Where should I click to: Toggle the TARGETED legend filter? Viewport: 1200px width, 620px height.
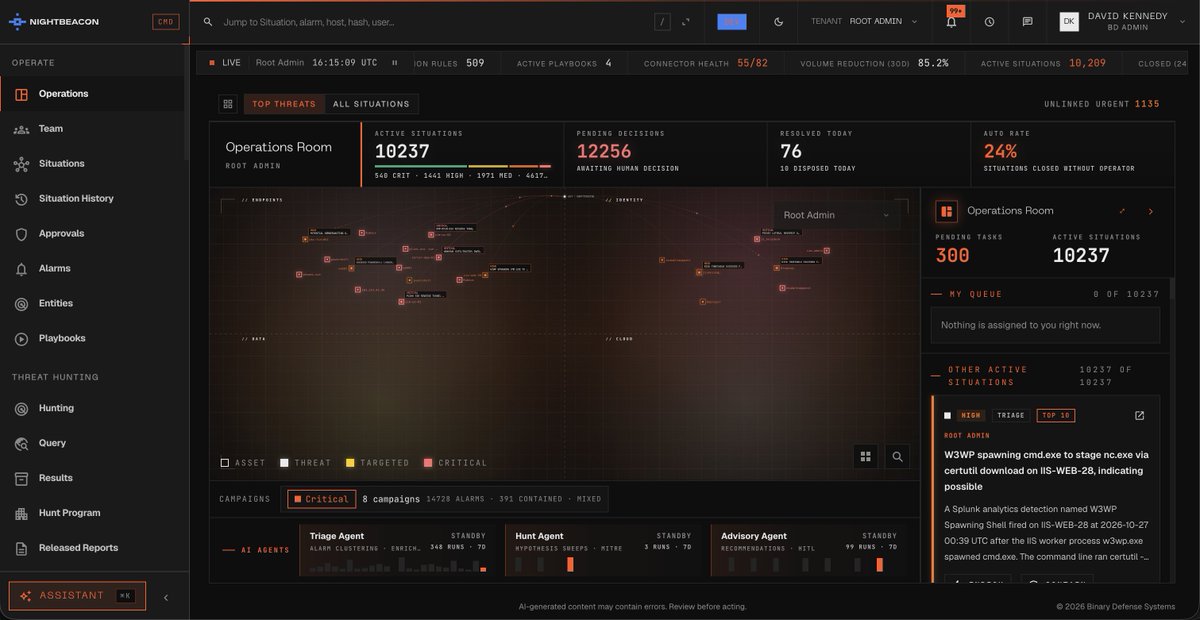point(378,463)
